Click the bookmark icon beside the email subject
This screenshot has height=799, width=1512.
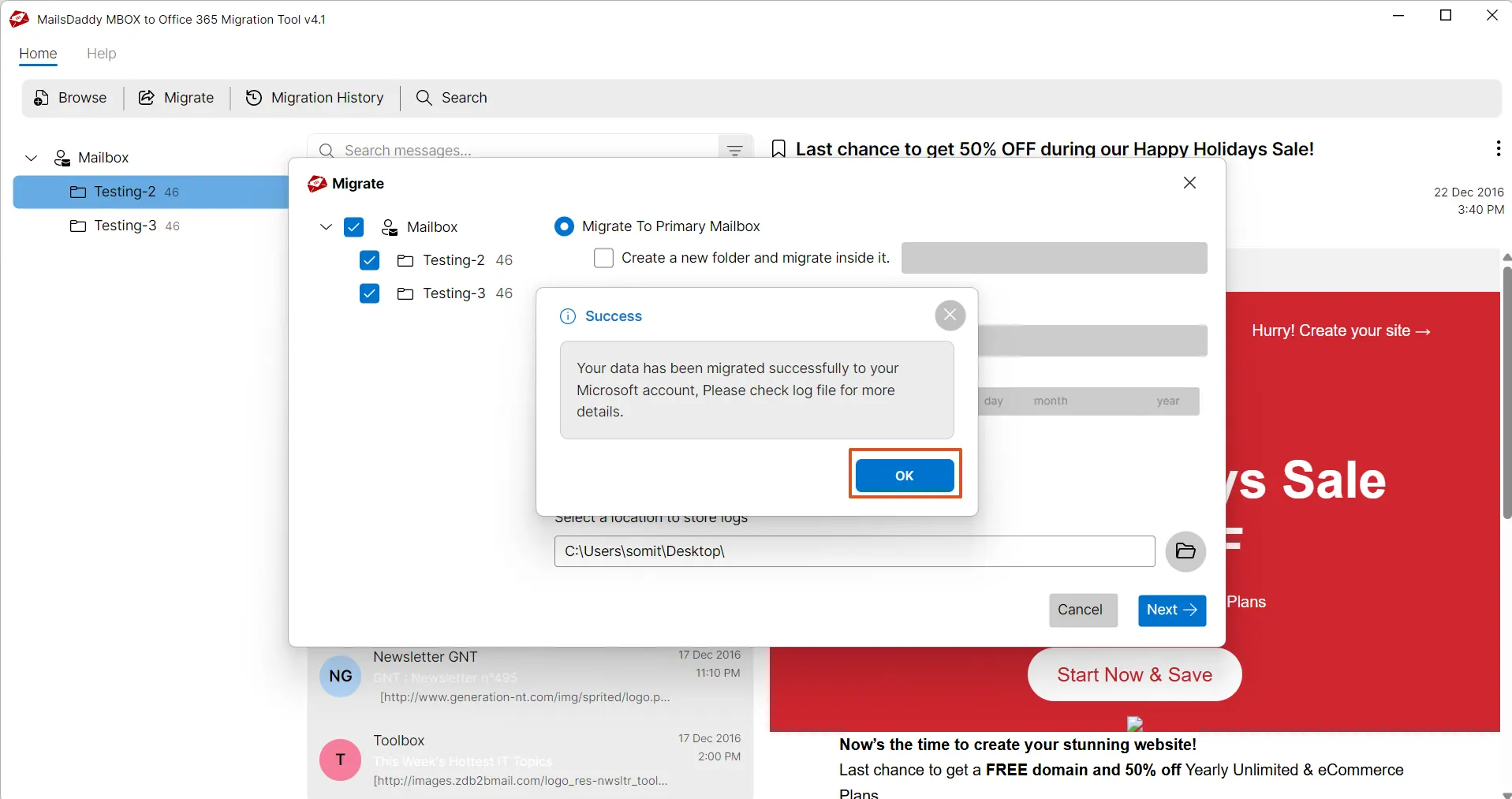[778, 148]
